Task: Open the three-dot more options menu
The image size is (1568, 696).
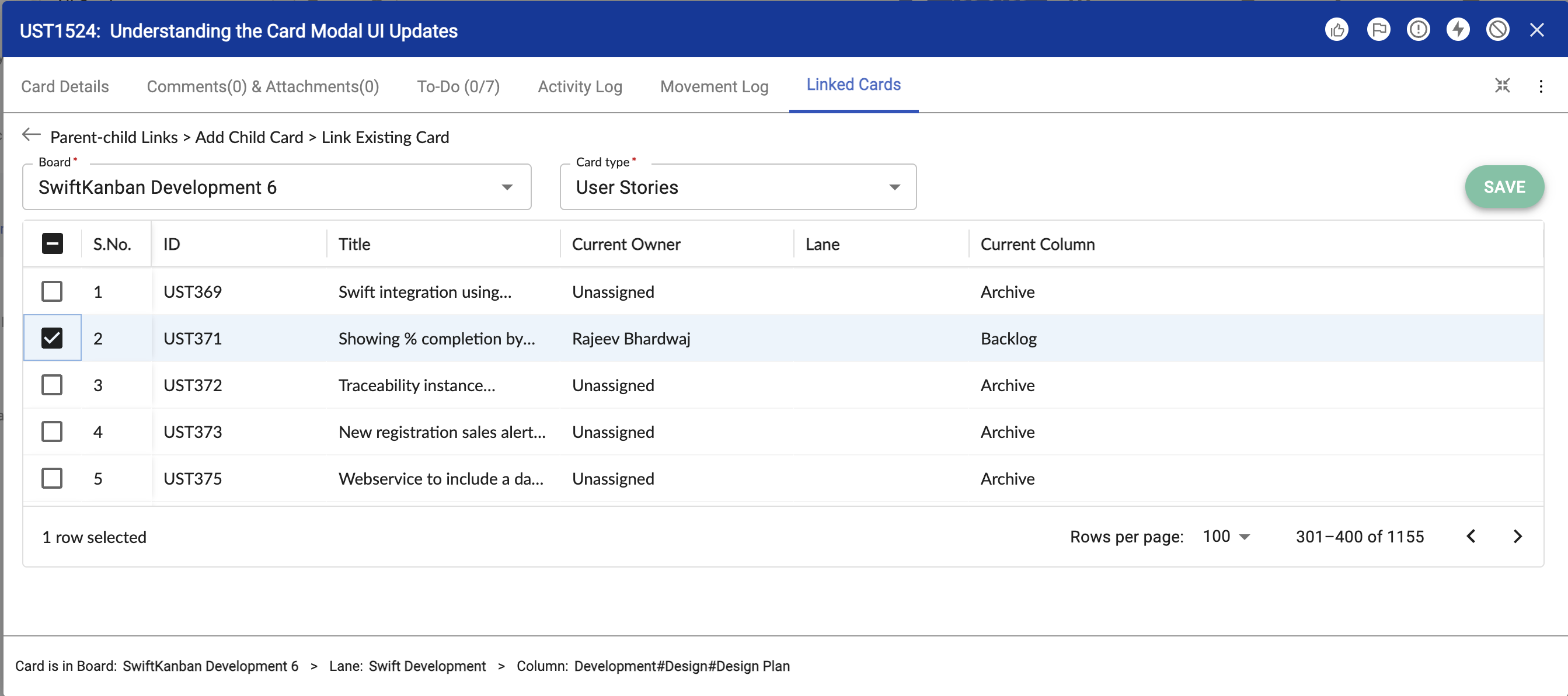Action: (1541, 86)
